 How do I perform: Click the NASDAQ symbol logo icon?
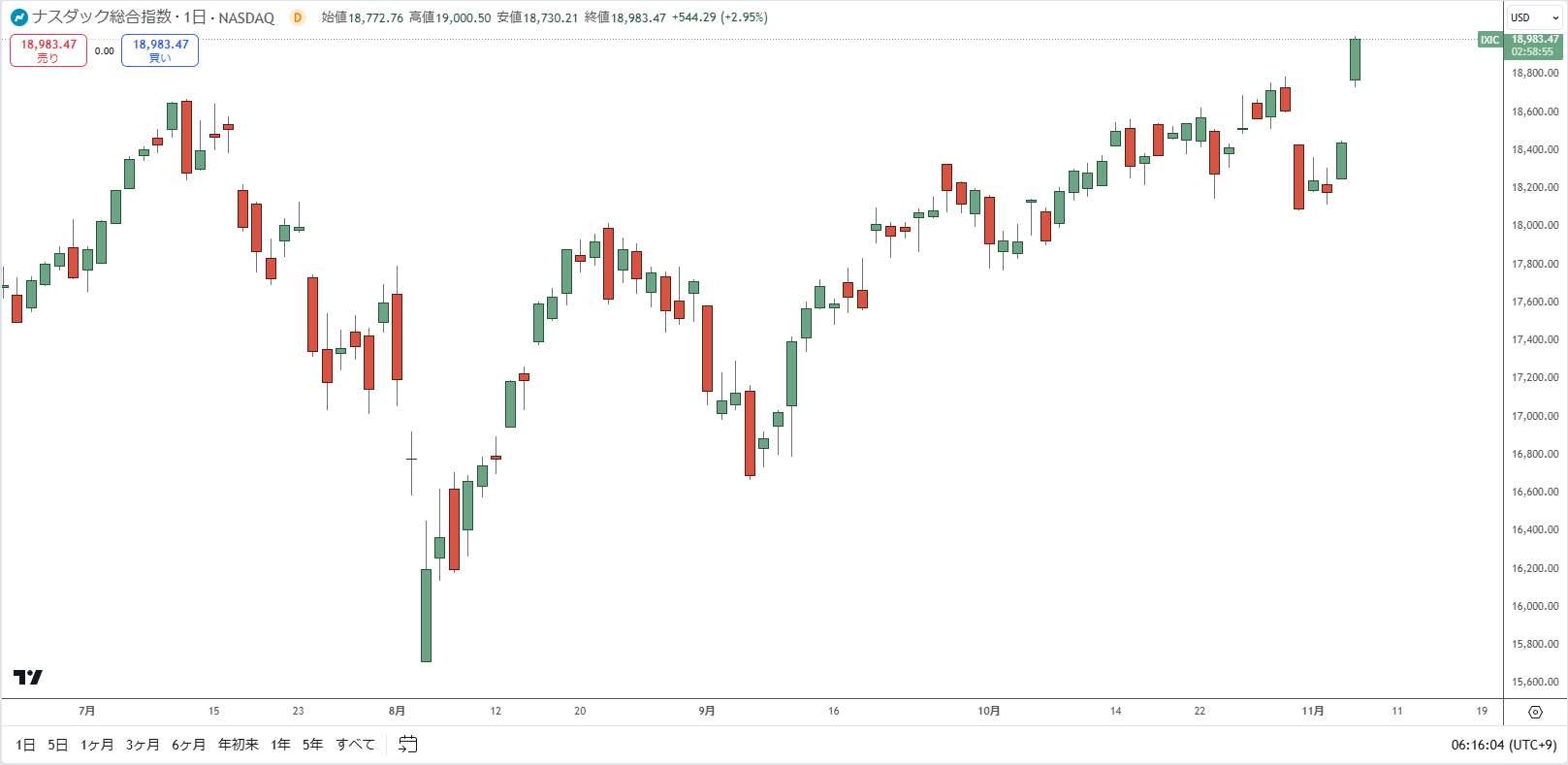[x=19, y=17]
